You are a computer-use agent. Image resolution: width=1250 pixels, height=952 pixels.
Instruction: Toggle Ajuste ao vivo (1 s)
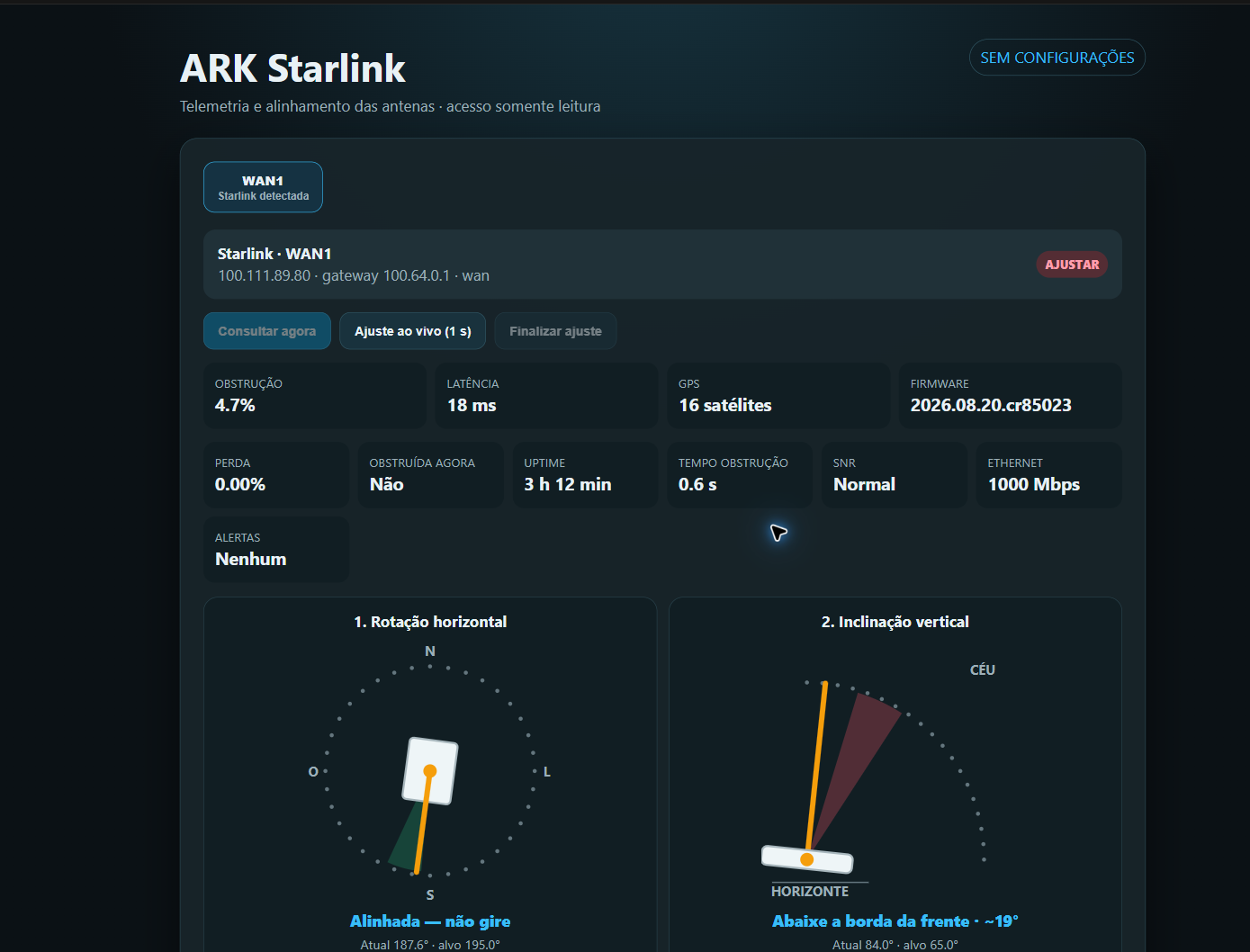pos(412,331)
